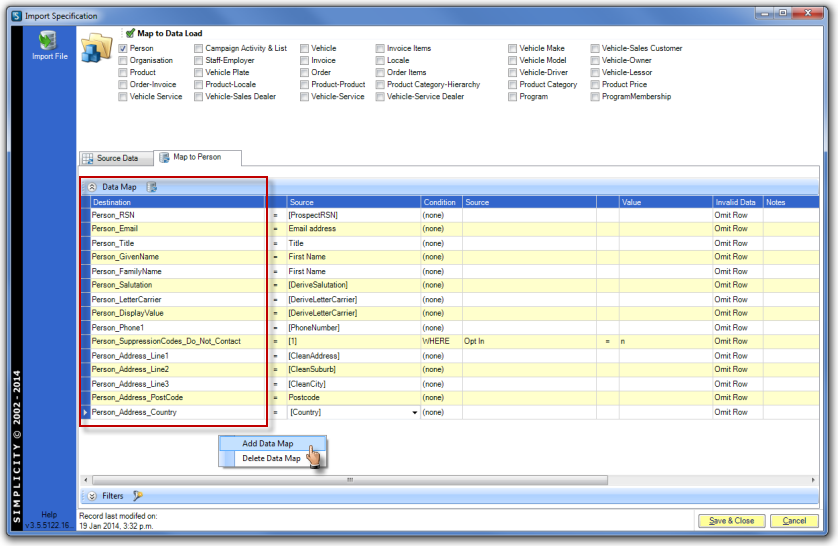
Task: Click the Opt In condition source cell
Action: 529,341
